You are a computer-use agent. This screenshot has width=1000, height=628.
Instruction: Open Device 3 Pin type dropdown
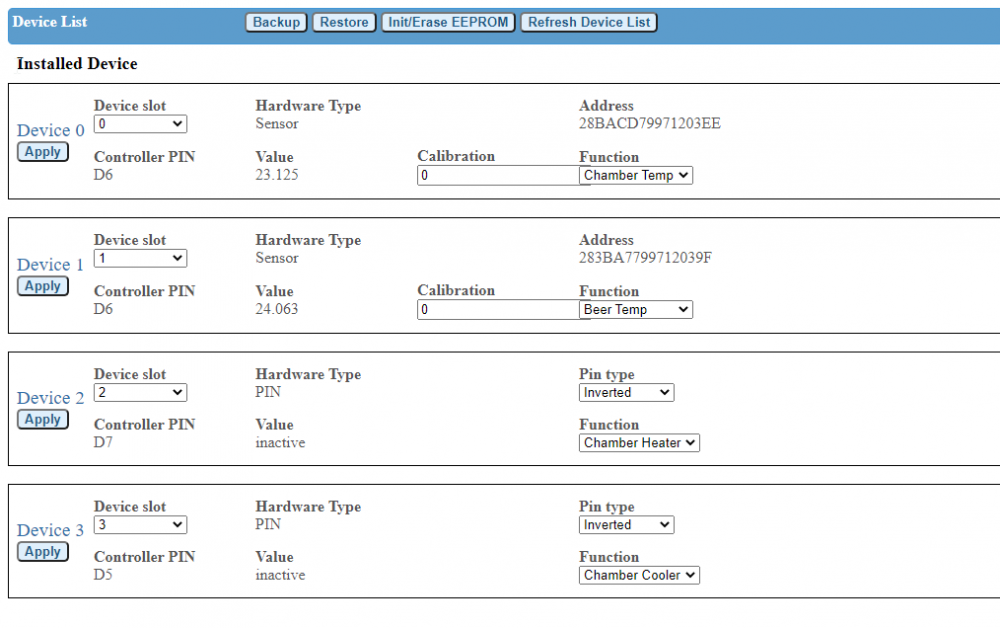(x=627, y=525)
